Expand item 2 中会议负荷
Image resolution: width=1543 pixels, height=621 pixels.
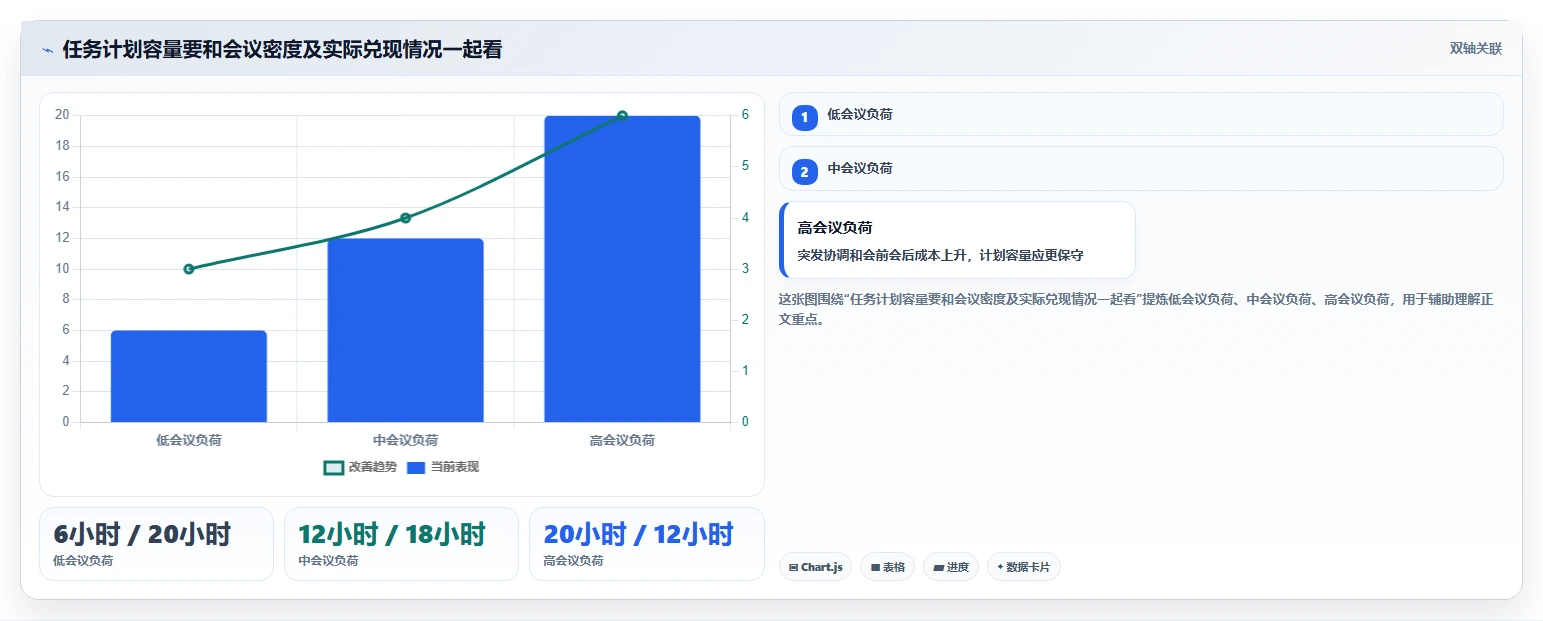tap(1141, 168)
